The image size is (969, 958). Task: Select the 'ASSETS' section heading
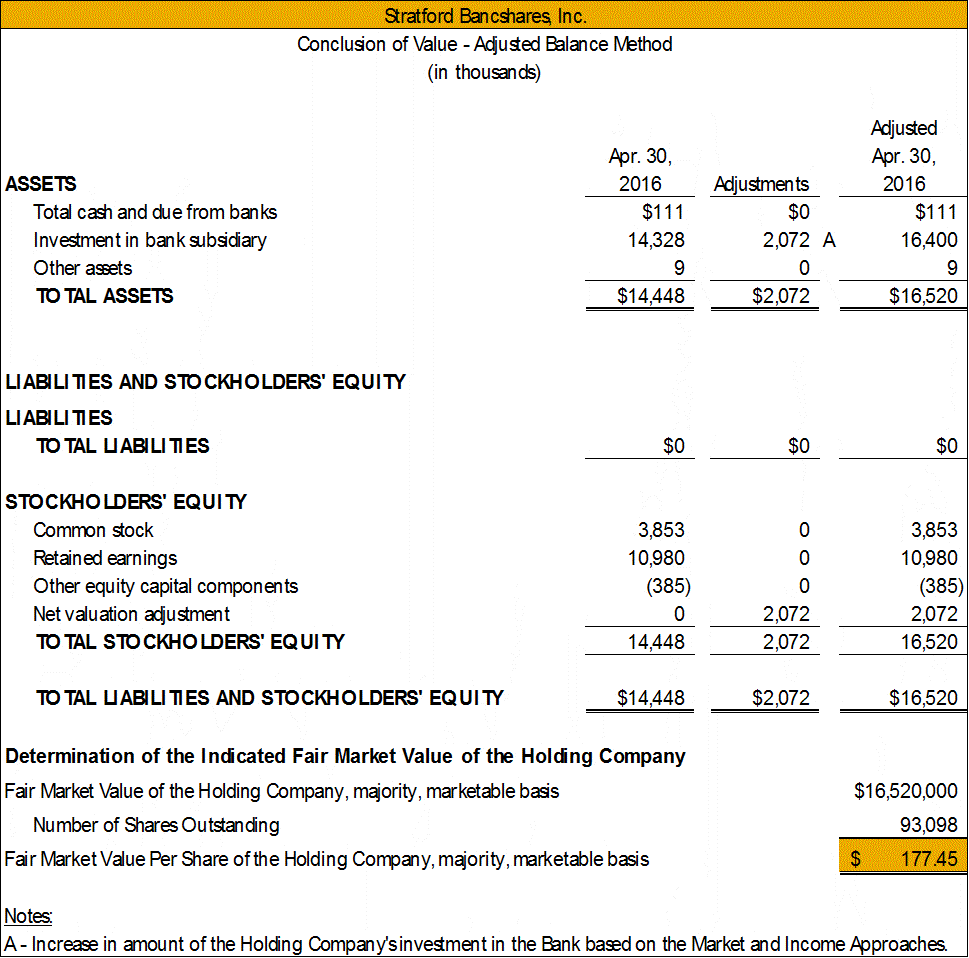(x=41, y=184)
